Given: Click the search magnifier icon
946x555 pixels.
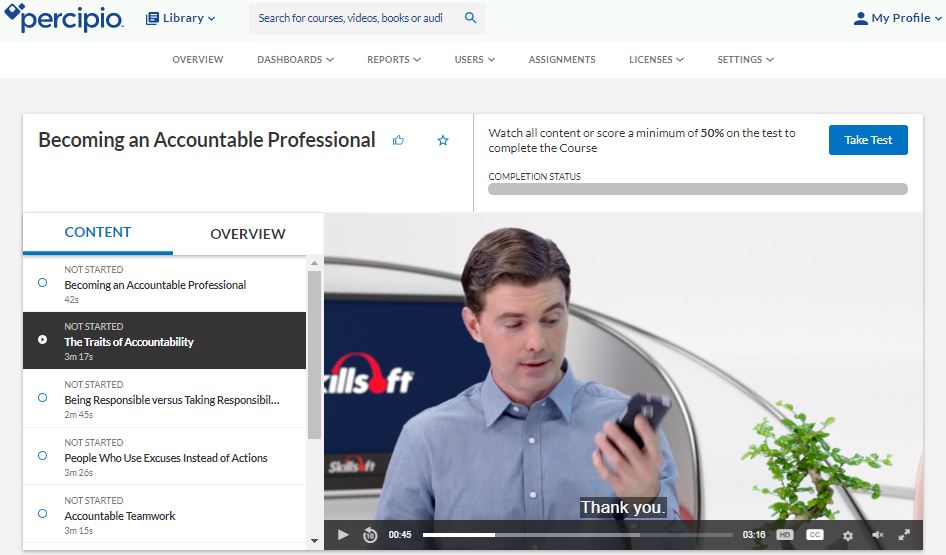Looking at the screenshot, I should point(471,18).
